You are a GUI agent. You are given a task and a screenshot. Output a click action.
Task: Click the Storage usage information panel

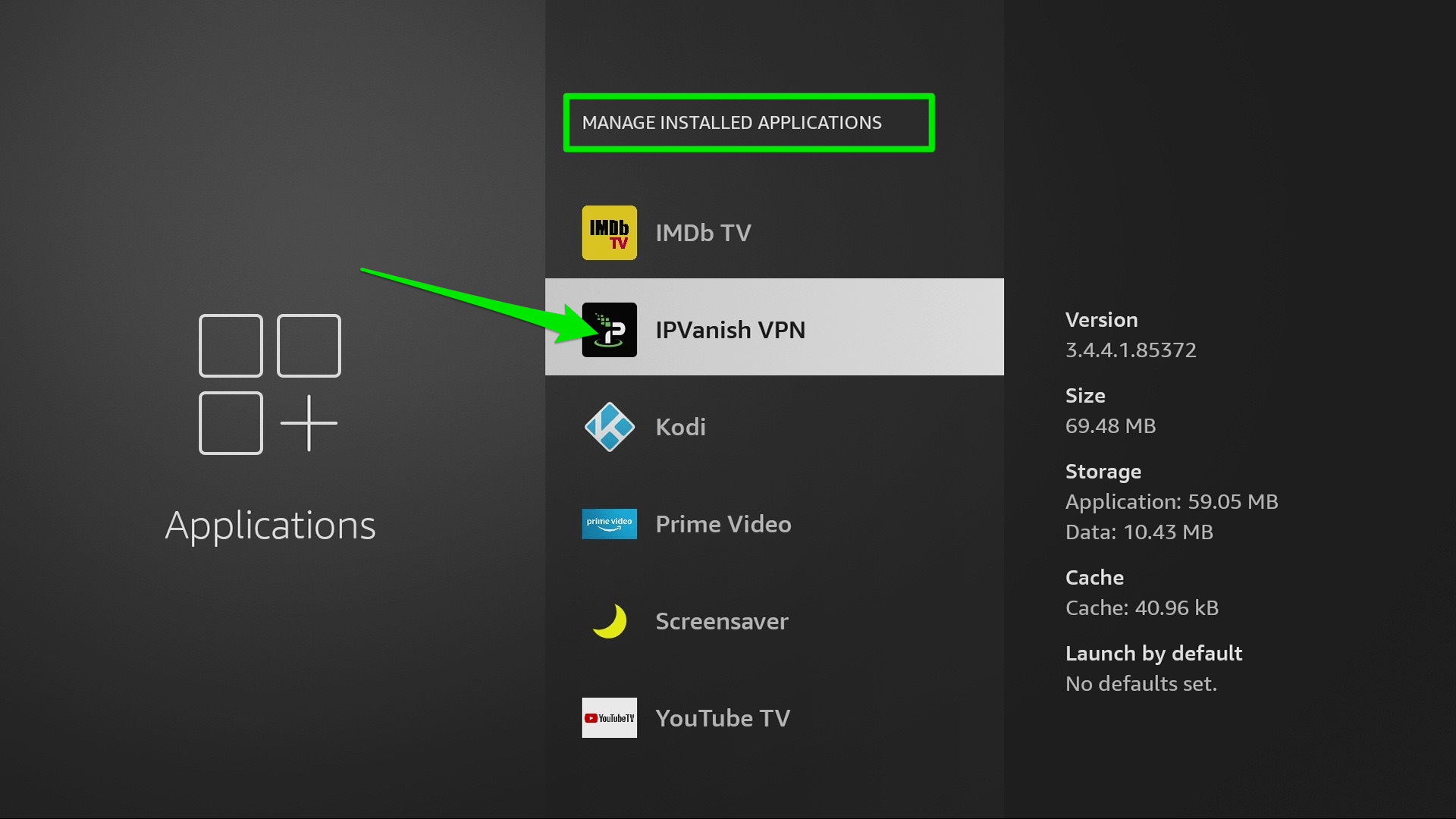pyautogui.click(x=1172, y=501)
